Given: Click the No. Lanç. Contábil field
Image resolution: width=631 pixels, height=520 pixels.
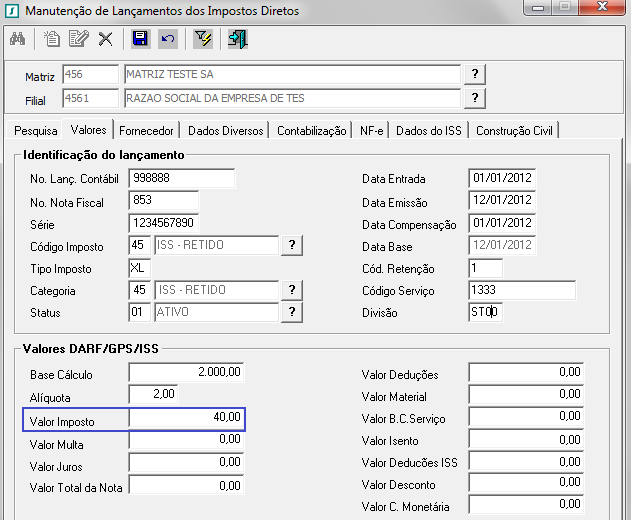Looking at the screenshot, I should pyautogui.click(x=182, y=178).
